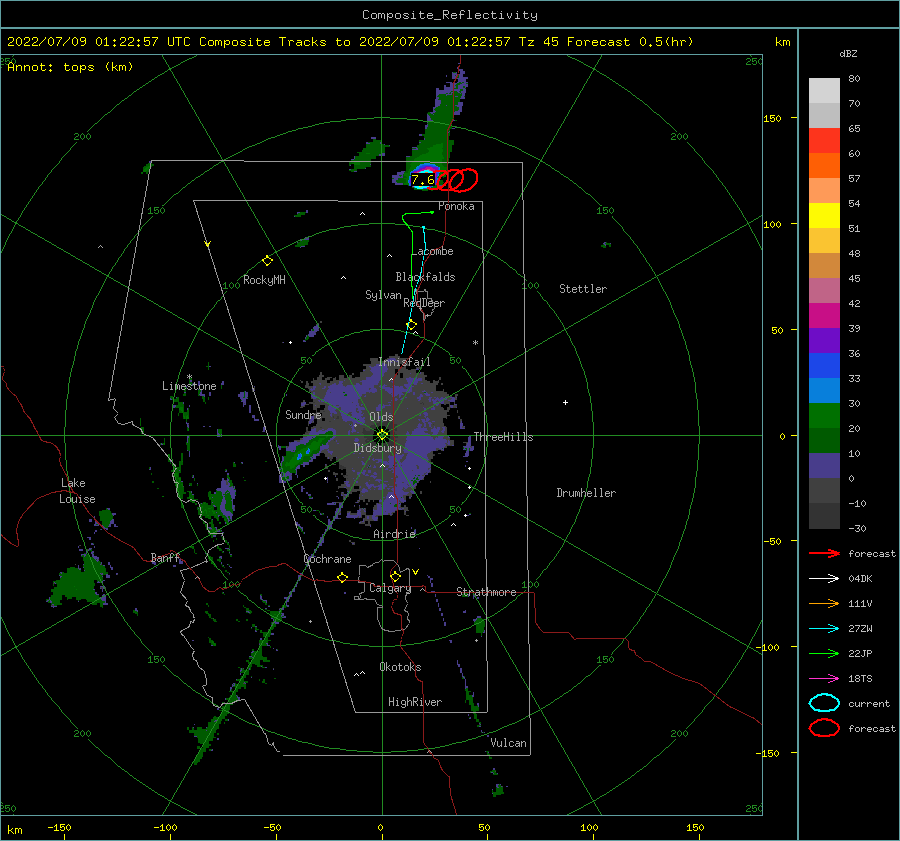Click the yellow diamond marker below RedDeer
This screenshot has height=841, width=900.
tap(412, 325)
